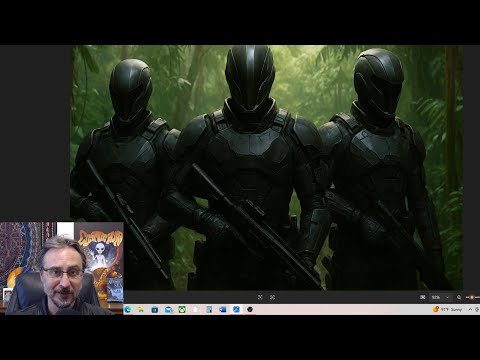Open the notepad-style taskbar app
Image resolution: width=480 pixels, height=360 pixels.
(x=209, y=310)
